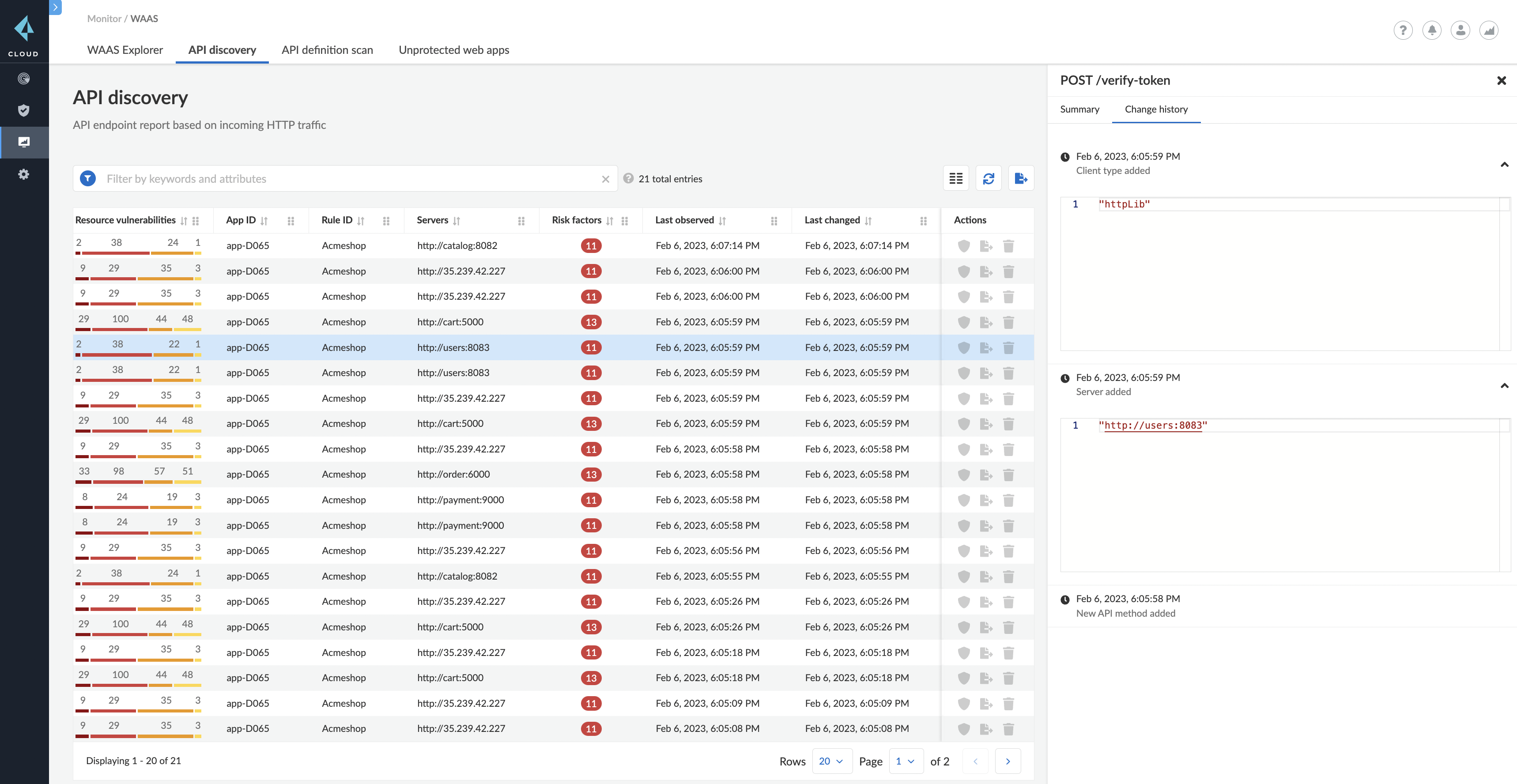Sort by Last changed column
Image resolution: width=1517 pixels, height=784 pixels.
click(868, 221)
